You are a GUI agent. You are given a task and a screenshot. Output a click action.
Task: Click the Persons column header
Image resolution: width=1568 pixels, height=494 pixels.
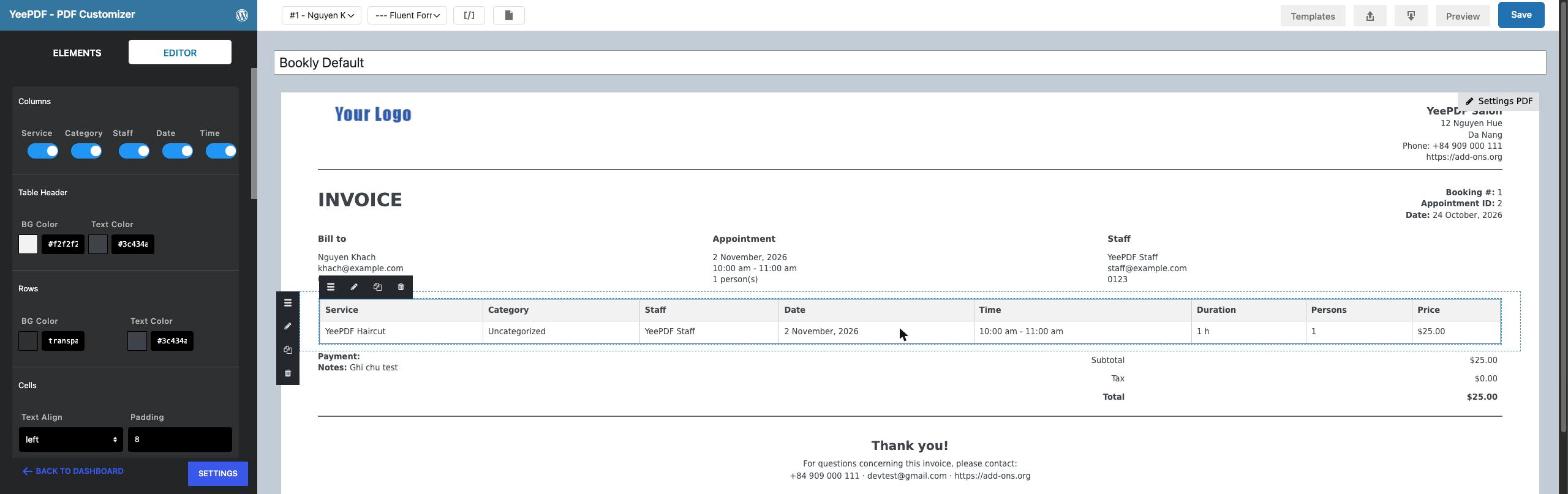pyautogui.click(x=1359, y=310)
